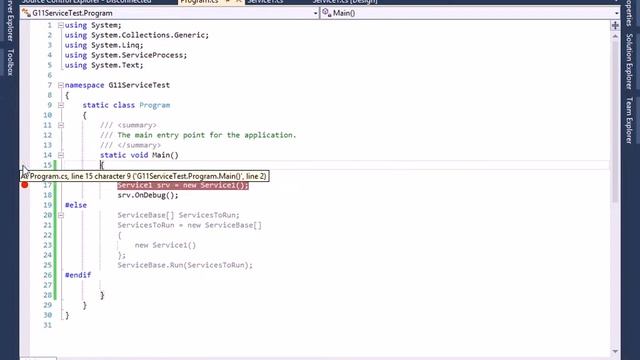Click the class icon beside G11ServiceTest.Program

click(x=27, y=13)
